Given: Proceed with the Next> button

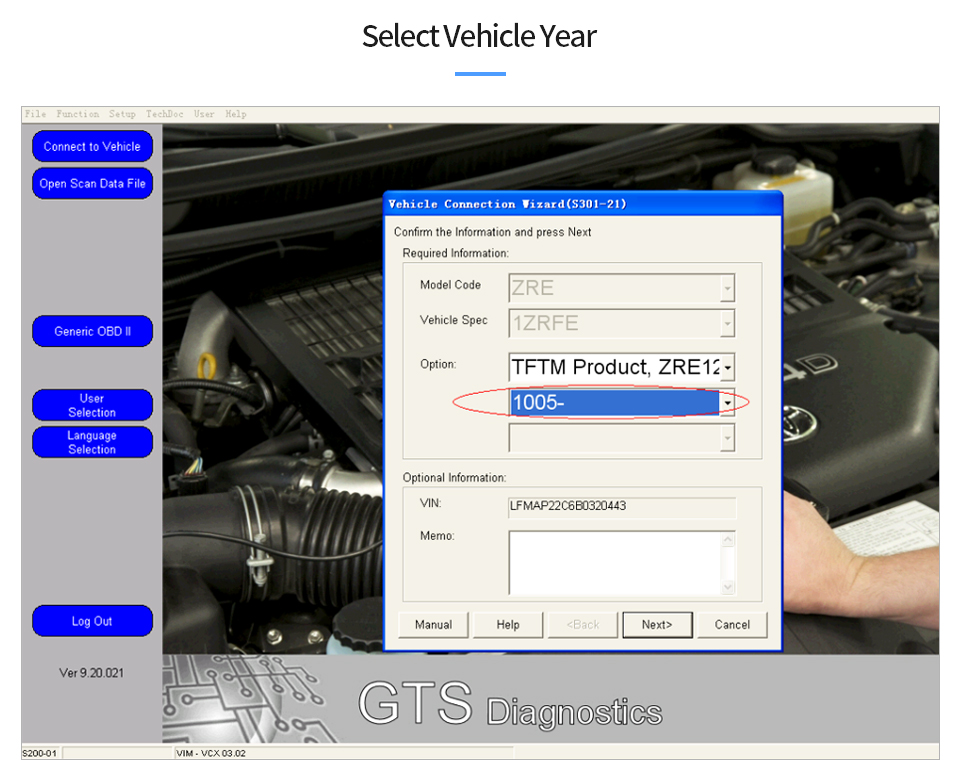Looking at the screenshot, I should (x=658, y=624).
